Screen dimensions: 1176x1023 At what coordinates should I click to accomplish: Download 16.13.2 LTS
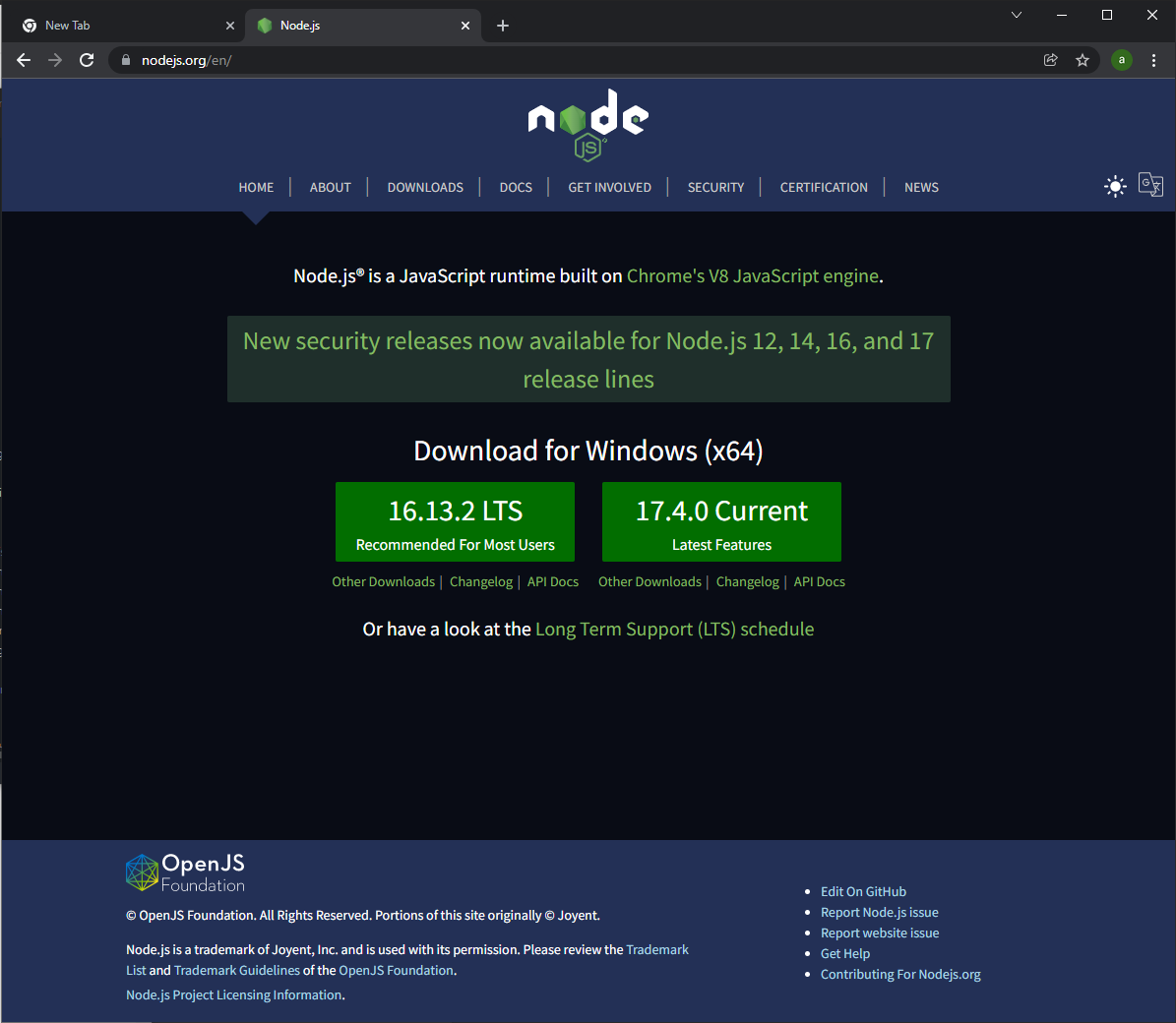pos(456,521)
